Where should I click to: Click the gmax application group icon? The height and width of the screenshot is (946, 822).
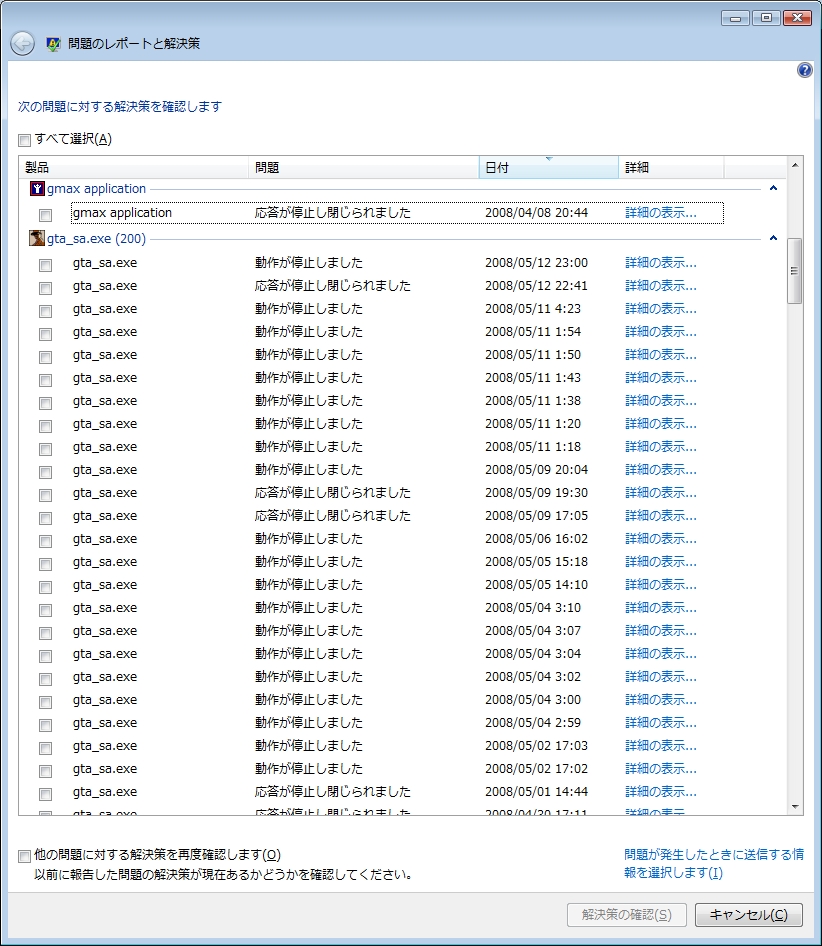point(37,189)
